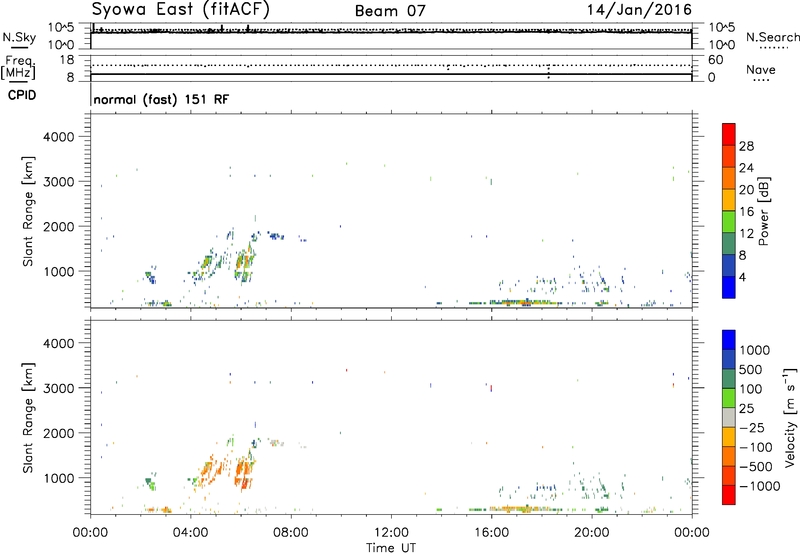Select the "Velocity [m s⁻¹]" colorbar title
The image size is (800, 554).
coord(790,418)
